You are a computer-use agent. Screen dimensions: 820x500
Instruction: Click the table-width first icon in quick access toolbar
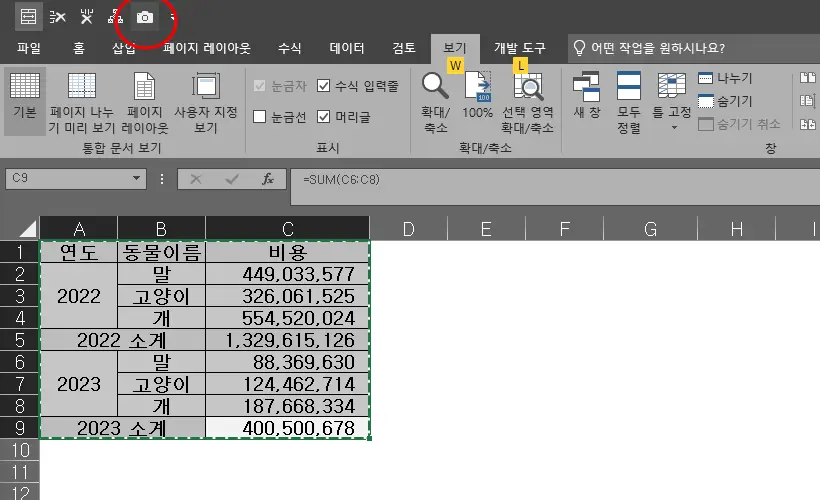[28, 17]
